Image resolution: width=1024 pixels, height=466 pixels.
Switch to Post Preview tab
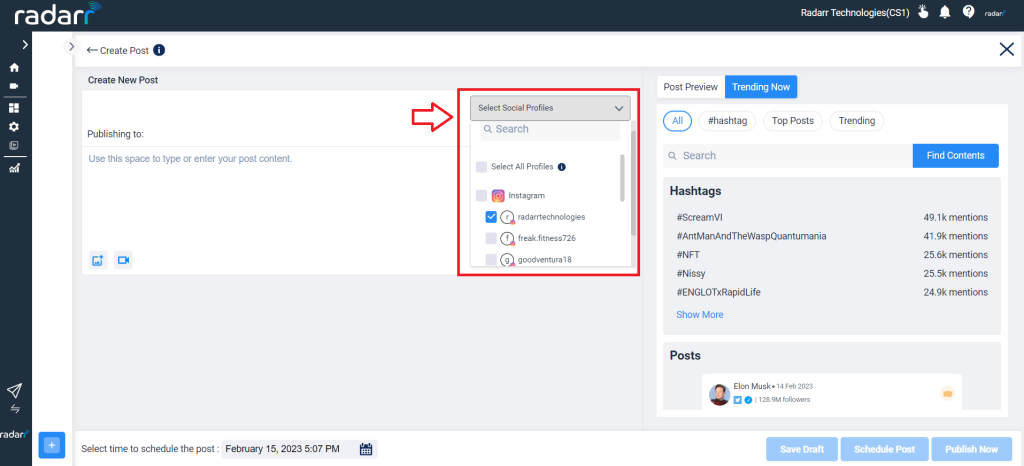coord(690,87)
